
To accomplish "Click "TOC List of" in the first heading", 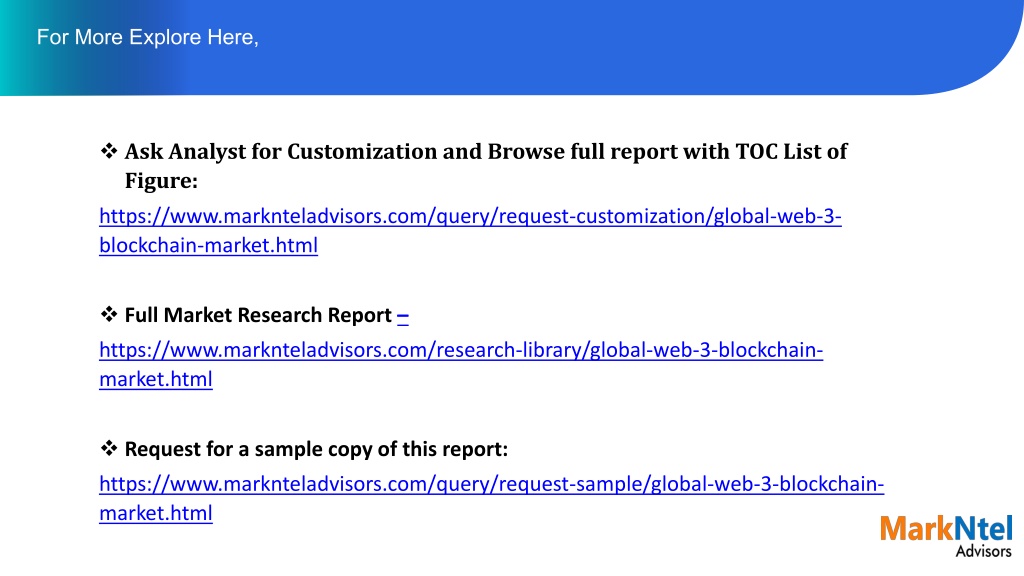I will click(791, 152).
